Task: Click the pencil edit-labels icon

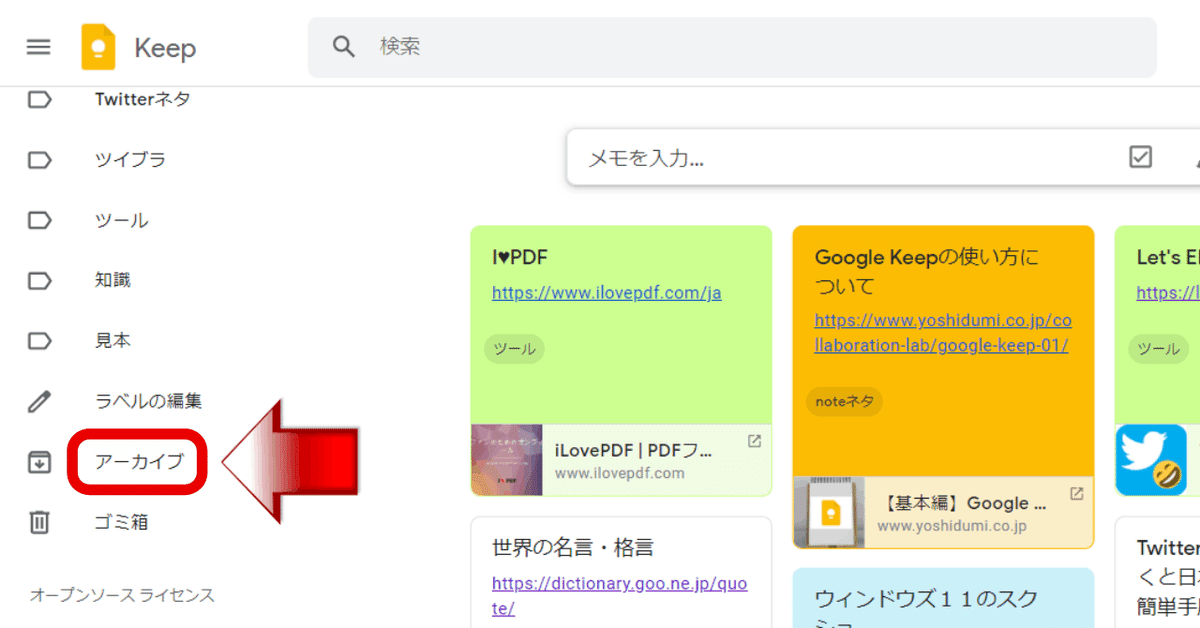Action: tap(39, 401)
